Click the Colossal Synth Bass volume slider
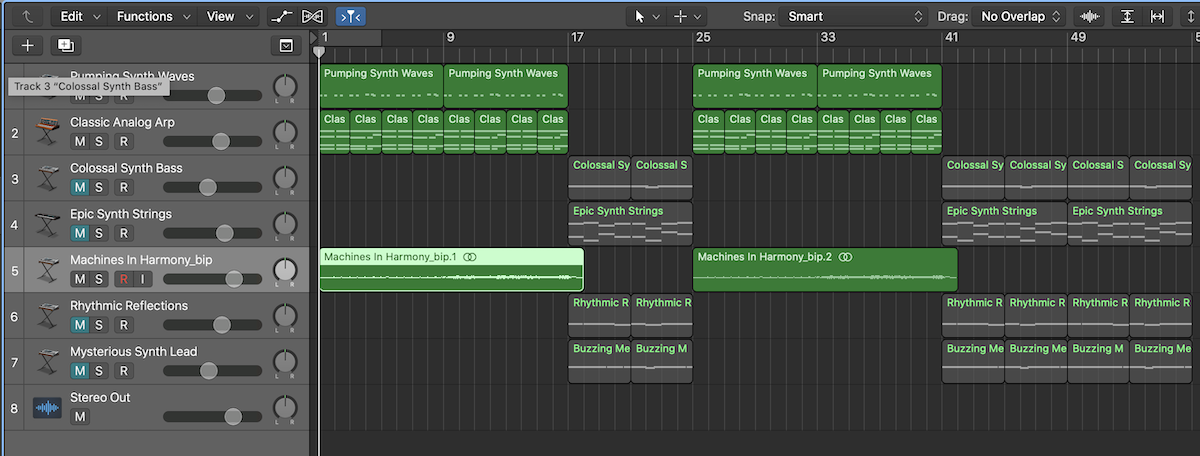This screenshot has height=456, width=1200. click(213, 187)
